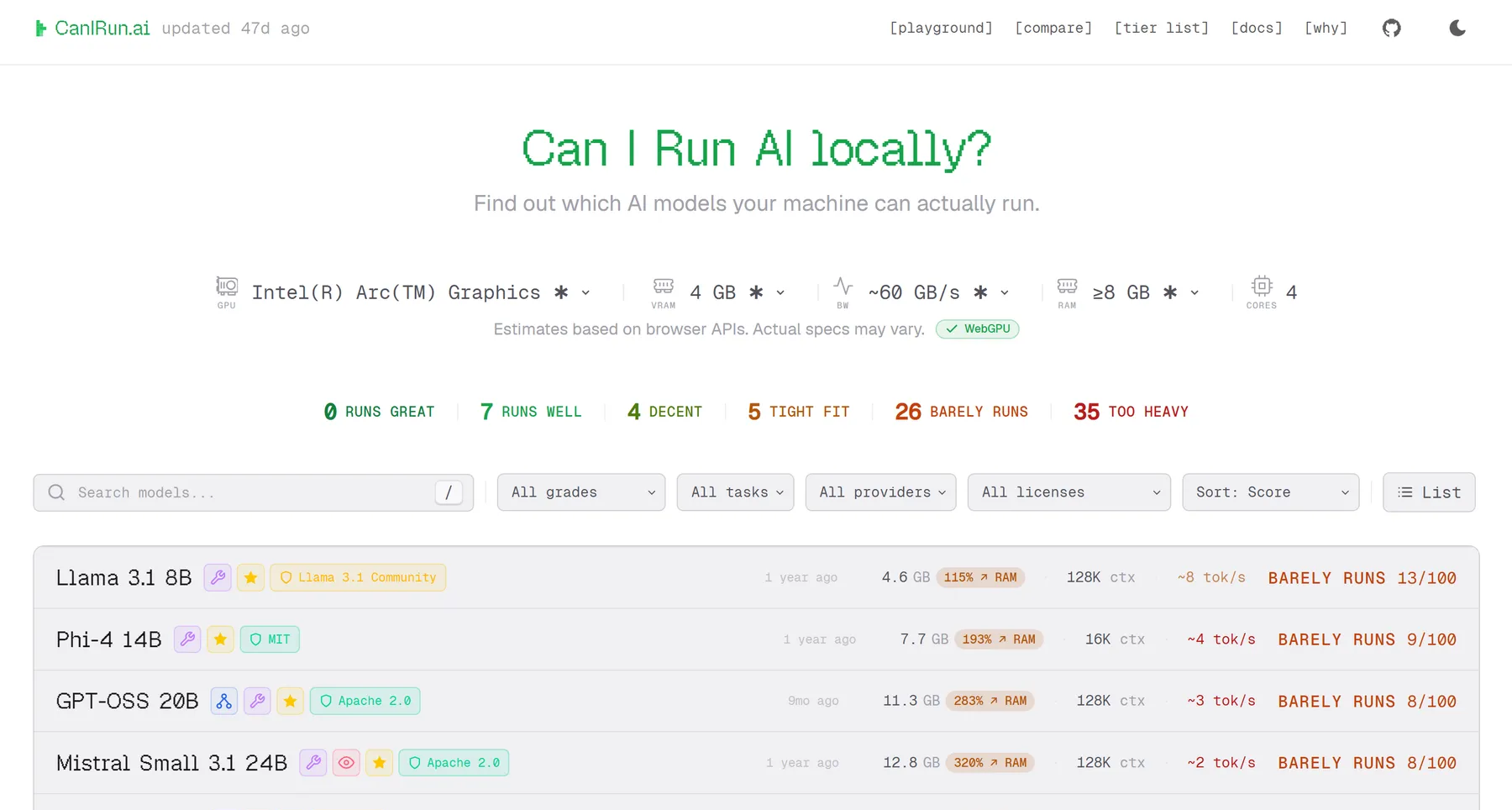Go to the [tier list] page

tap(1161, 28)
